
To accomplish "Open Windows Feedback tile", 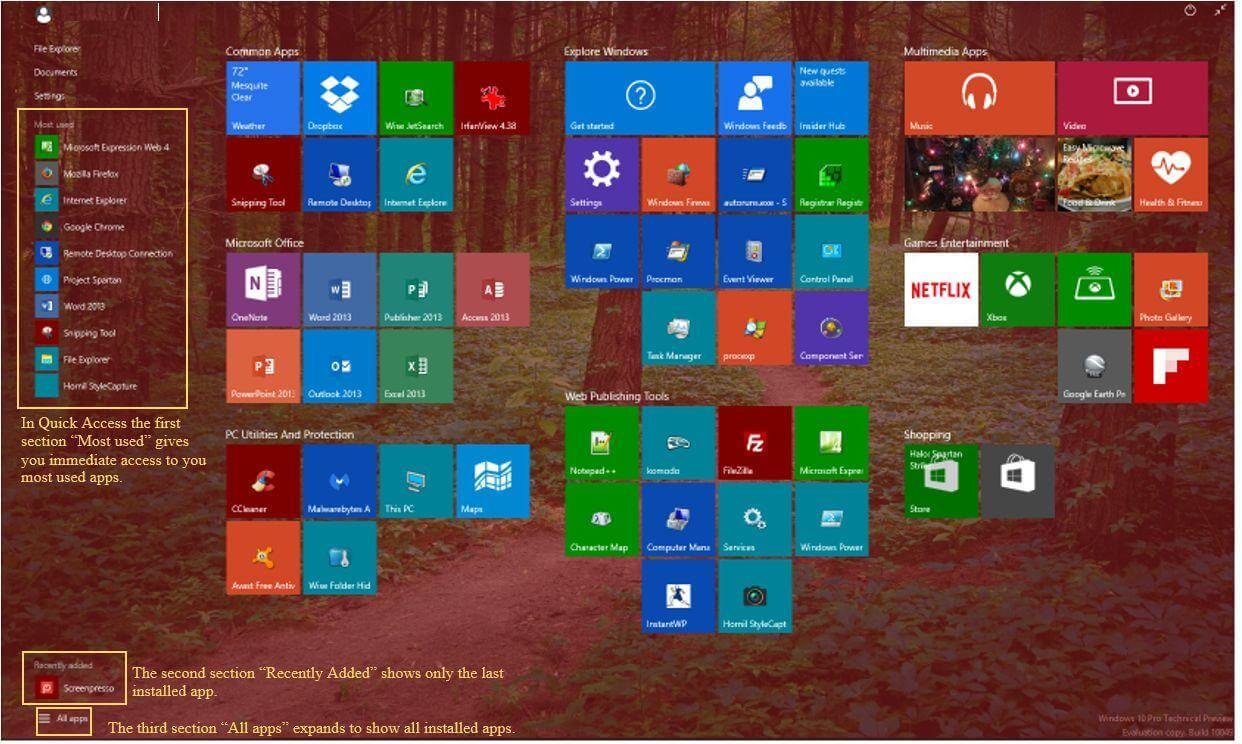I will click(755, 98).
